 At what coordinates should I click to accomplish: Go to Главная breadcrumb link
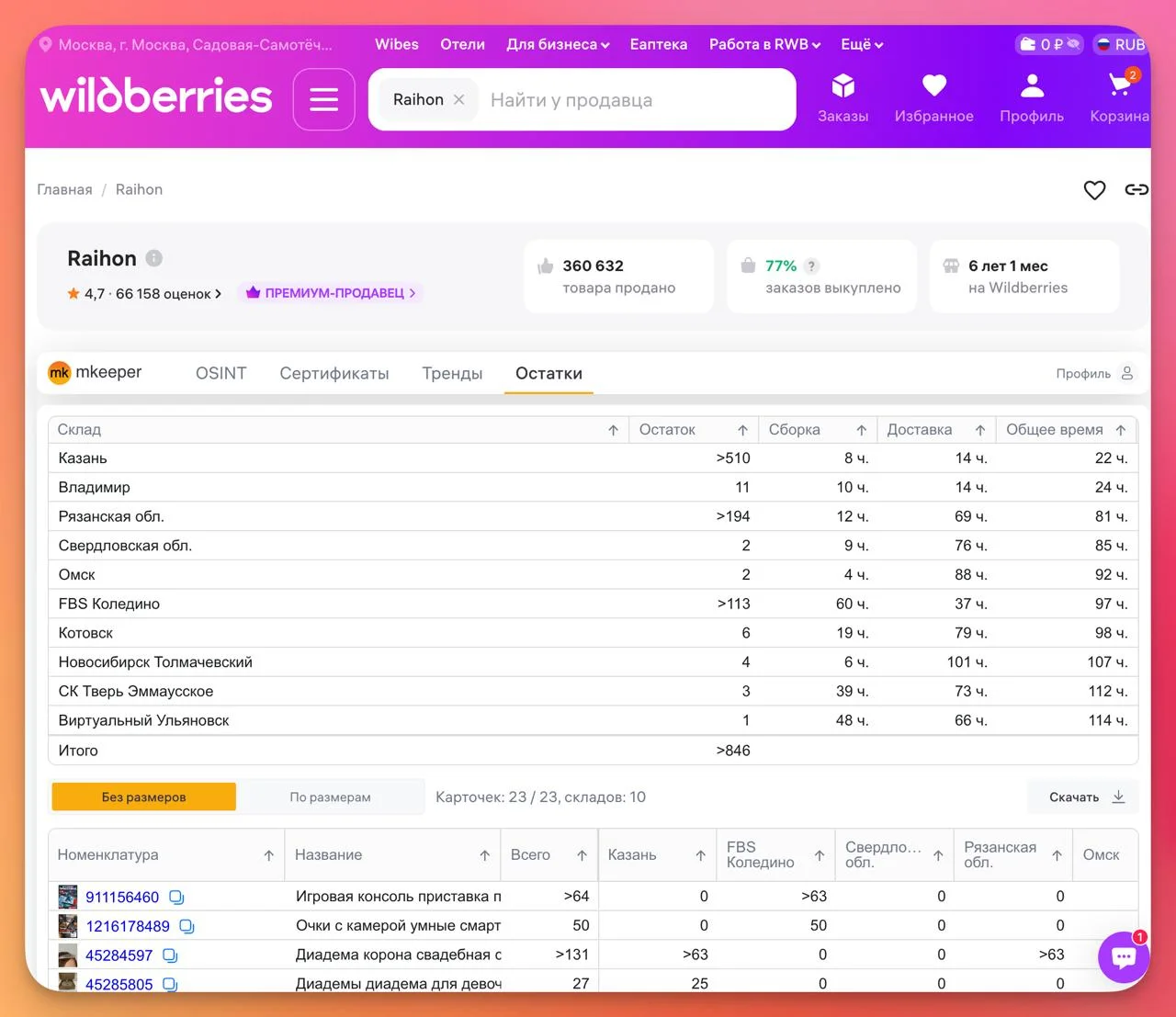pos(64,189)
